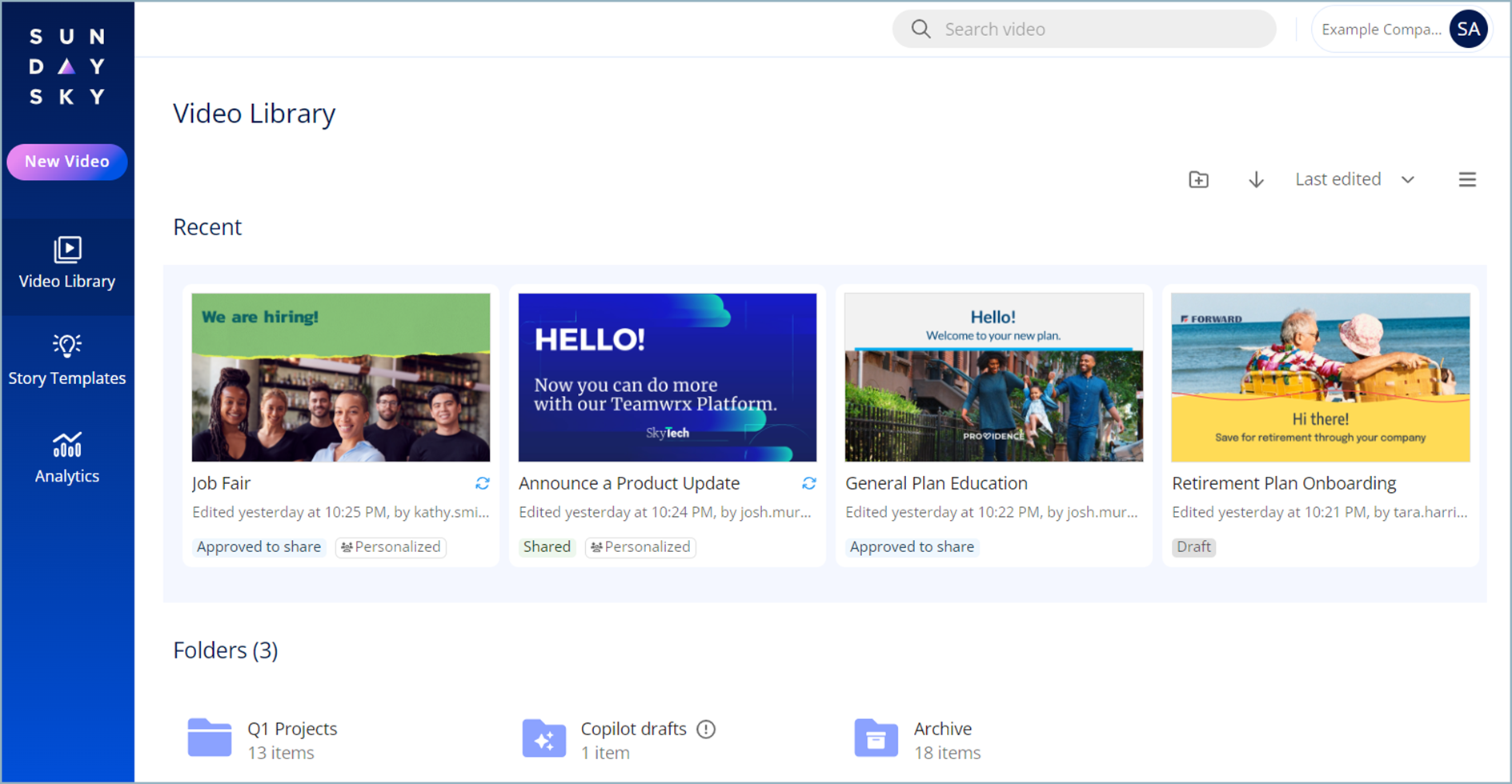Open the Q1 Projects folder icon

[210, 738]
